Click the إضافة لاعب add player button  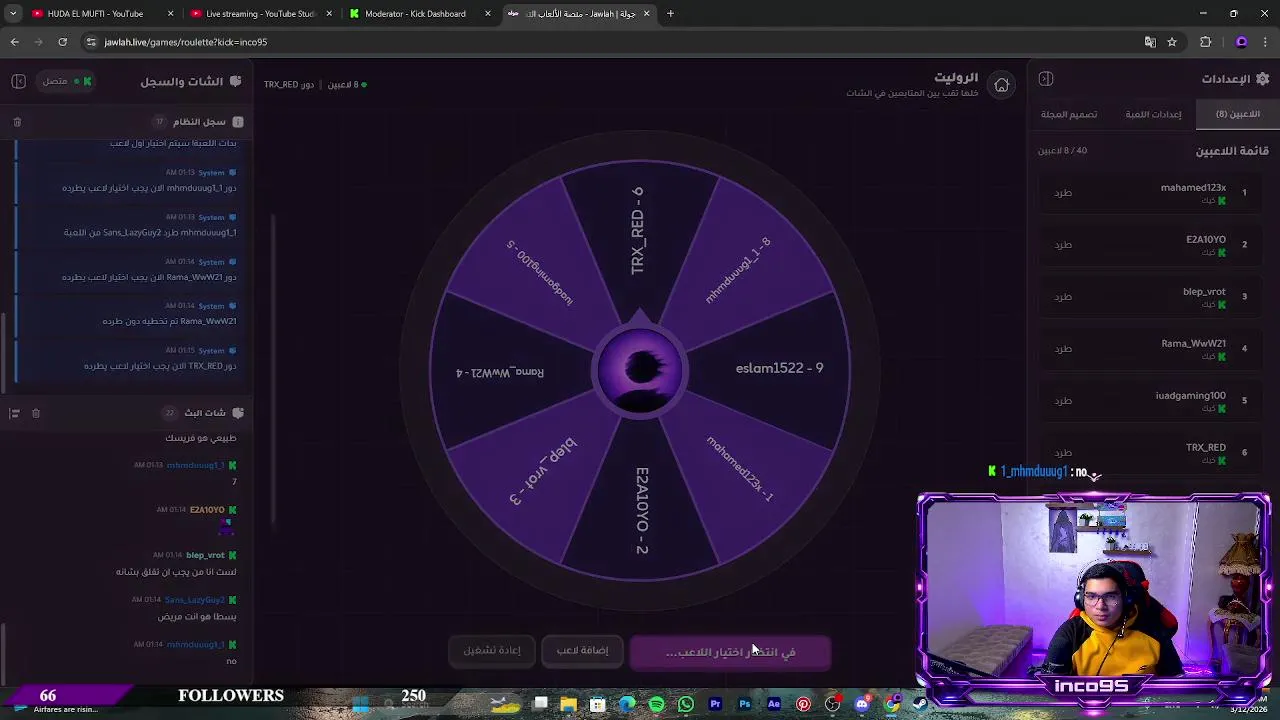582,650
